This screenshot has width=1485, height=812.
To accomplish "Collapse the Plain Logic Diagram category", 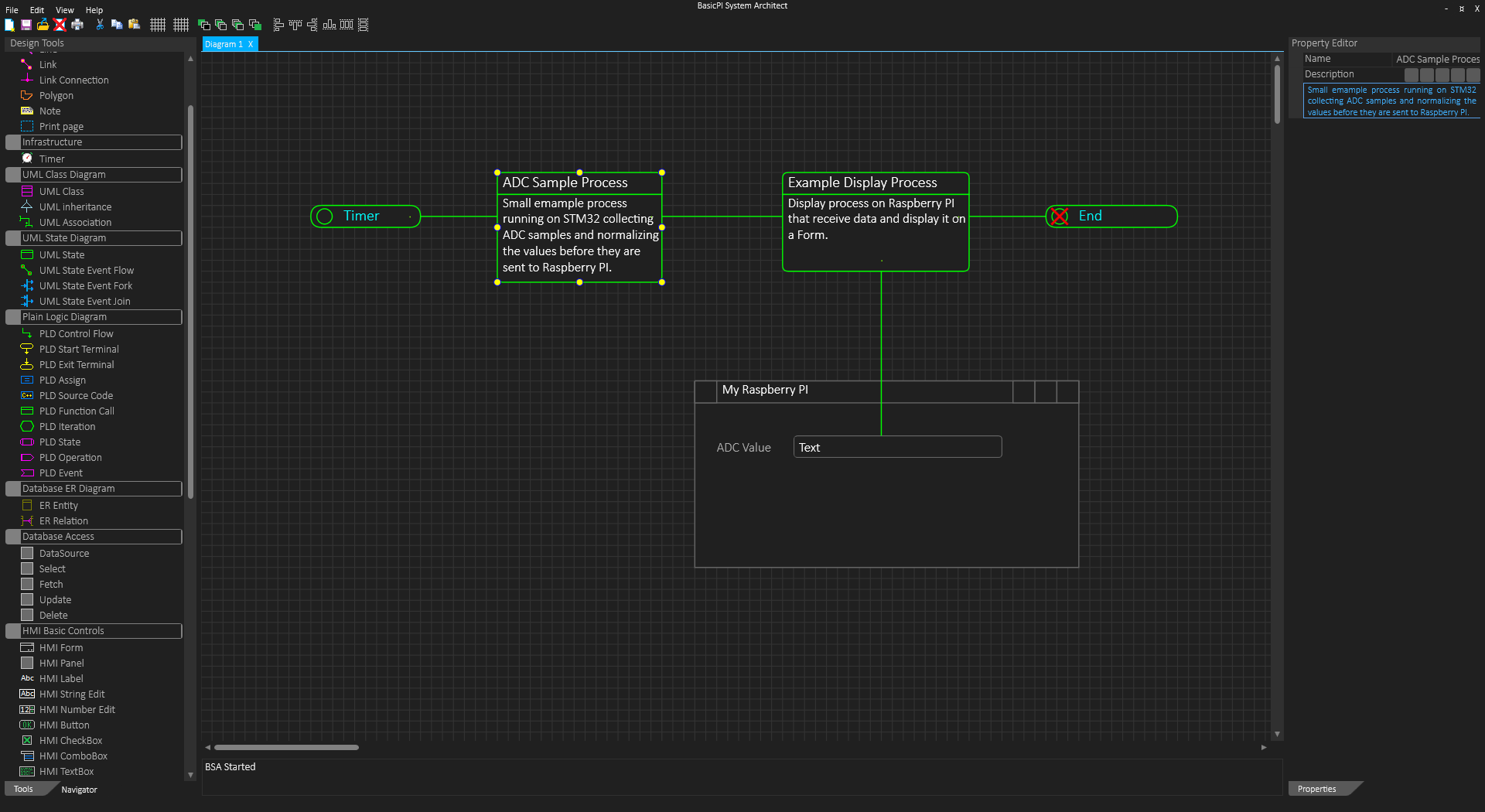I will [x=94, y=317].
